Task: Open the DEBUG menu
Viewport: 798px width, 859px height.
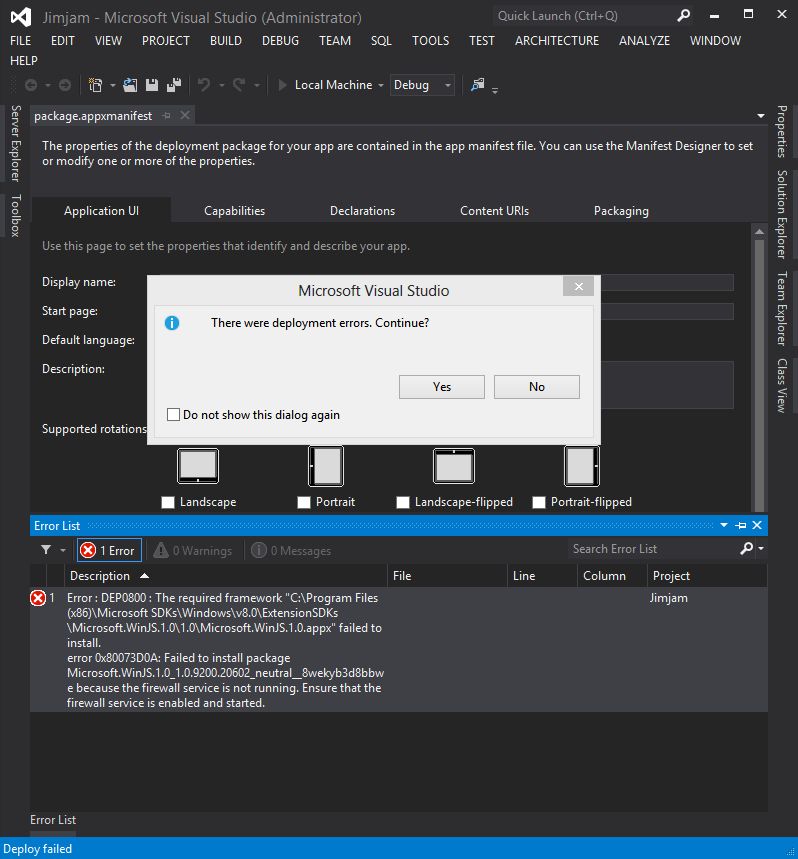Action: 280,41
